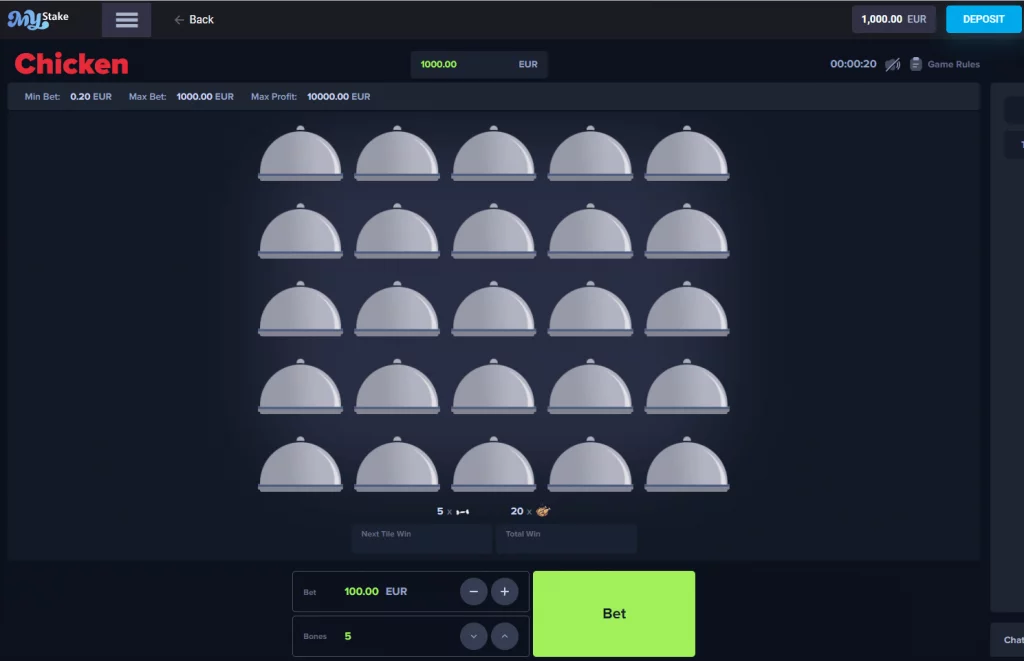Click the bone count icon

(x=461, y=512)
